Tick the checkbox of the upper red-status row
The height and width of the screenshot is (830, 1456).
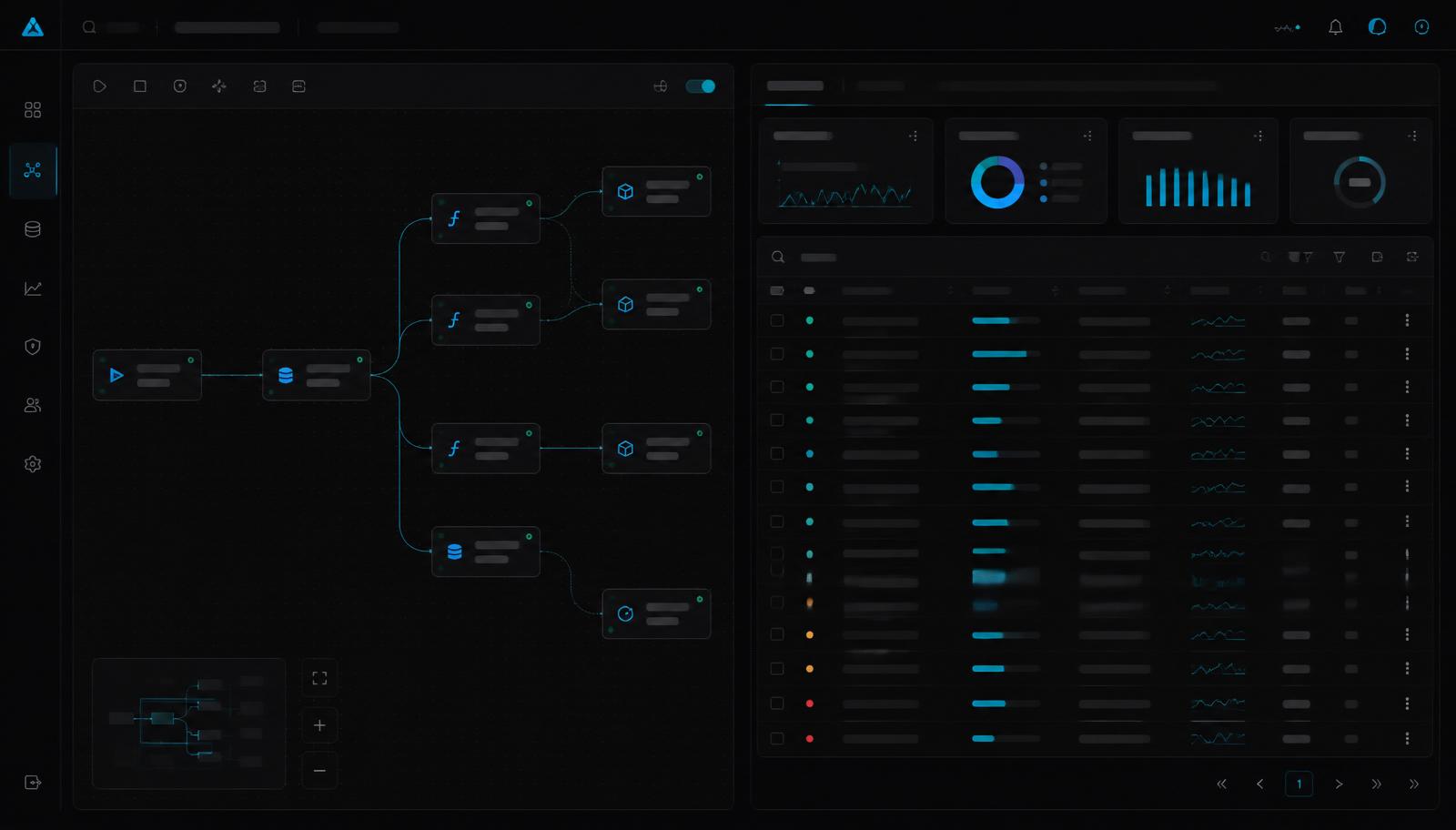point(777,703)
